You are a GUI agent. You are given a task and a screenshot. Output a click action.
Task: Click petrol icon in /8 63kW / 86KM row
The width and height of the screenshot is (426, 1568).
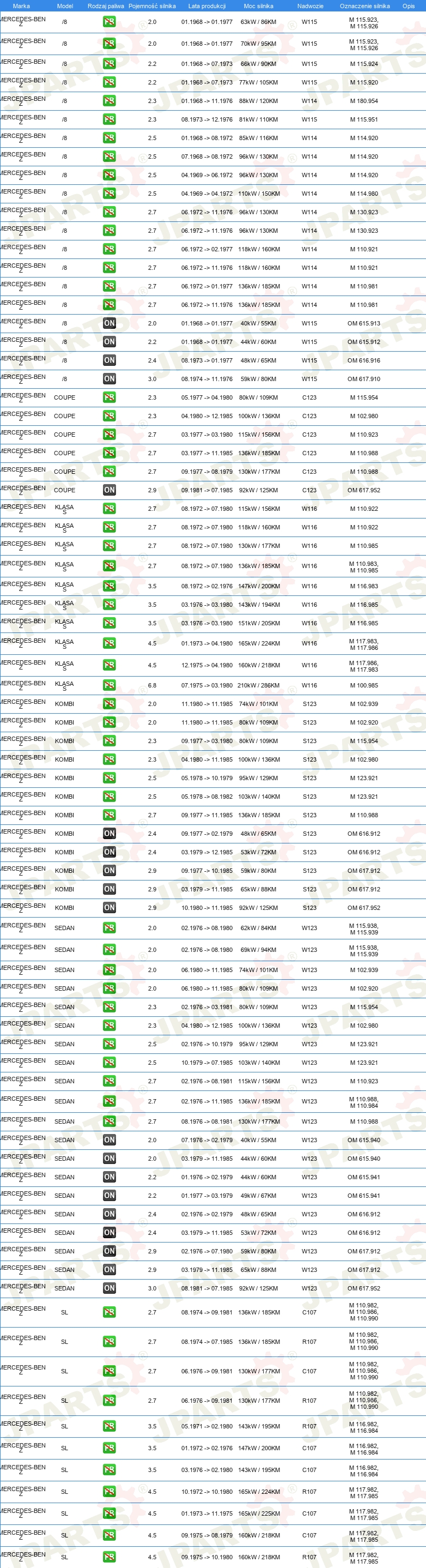tap(109, 22)
